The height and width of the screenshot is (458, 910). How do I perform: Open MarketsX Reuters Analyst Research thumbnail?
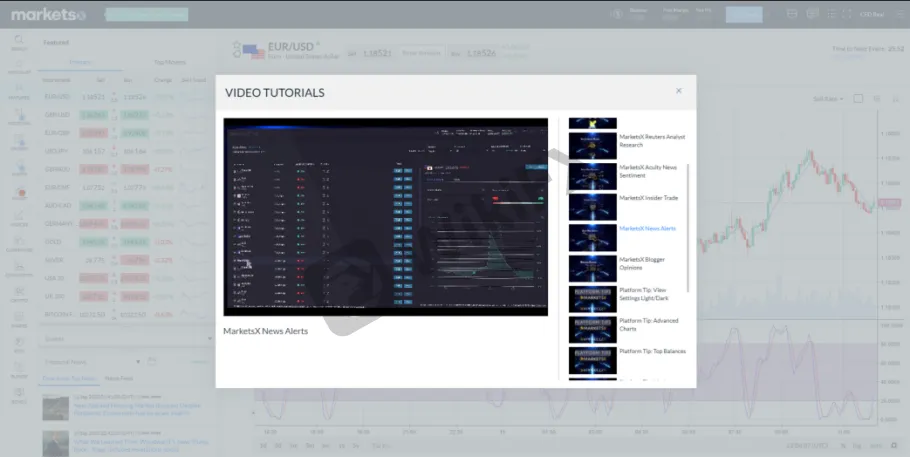[x=593, y=145]
